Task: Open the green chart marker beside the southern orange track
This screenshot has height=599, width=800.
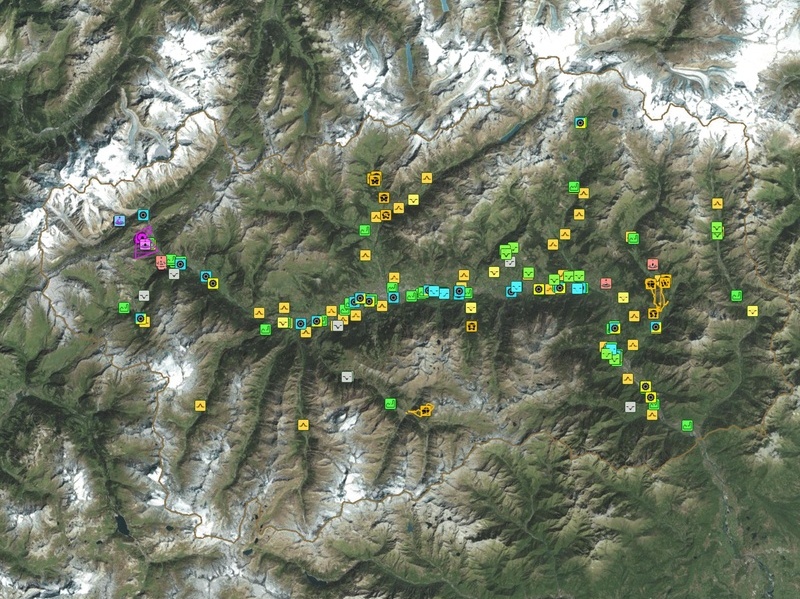Action: coord(390,404)
